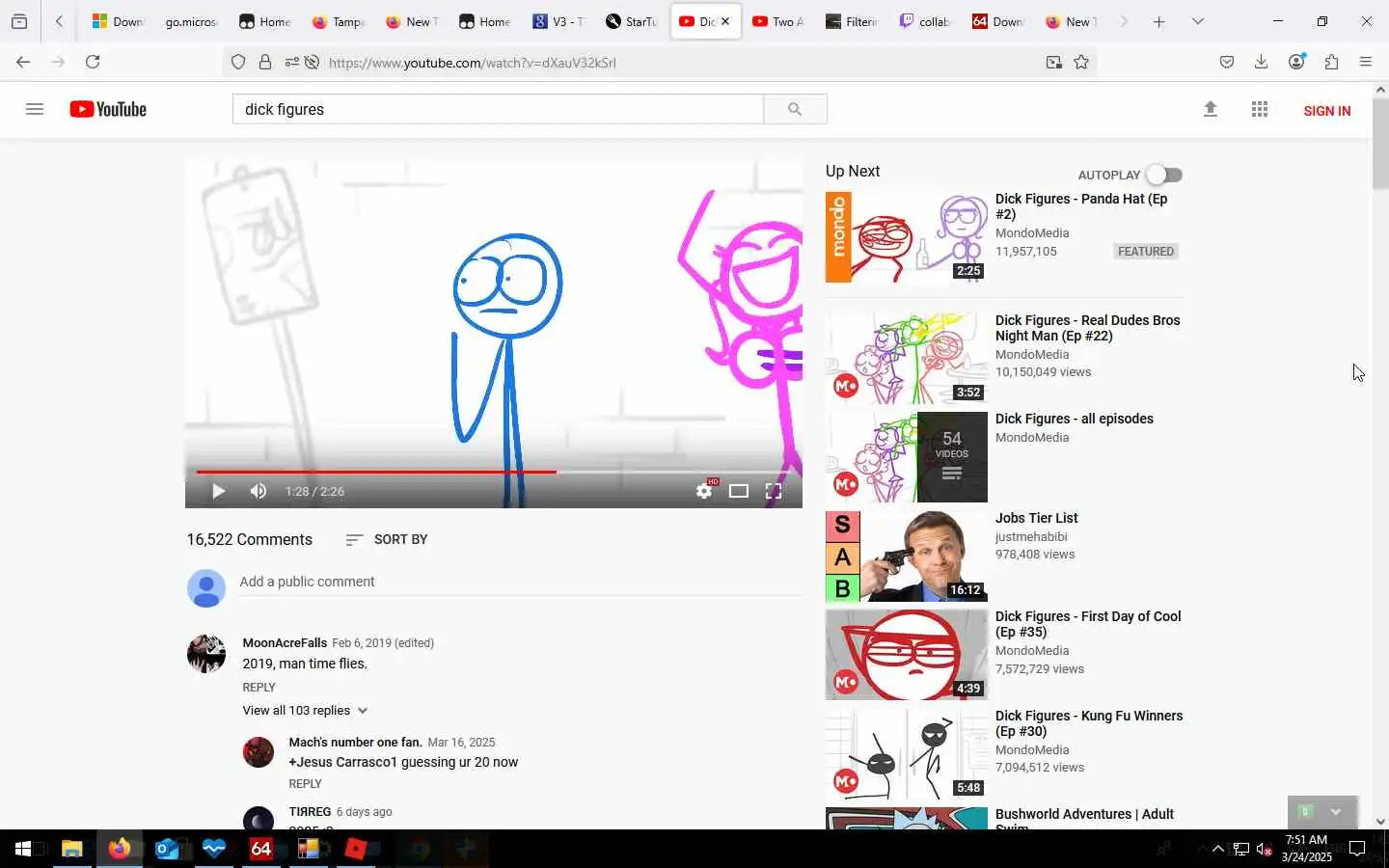Open picture-in-picture icon in the address bar
This screenshot has height=868, width=1389.
pyautogui.click(x=1054, y=62)
